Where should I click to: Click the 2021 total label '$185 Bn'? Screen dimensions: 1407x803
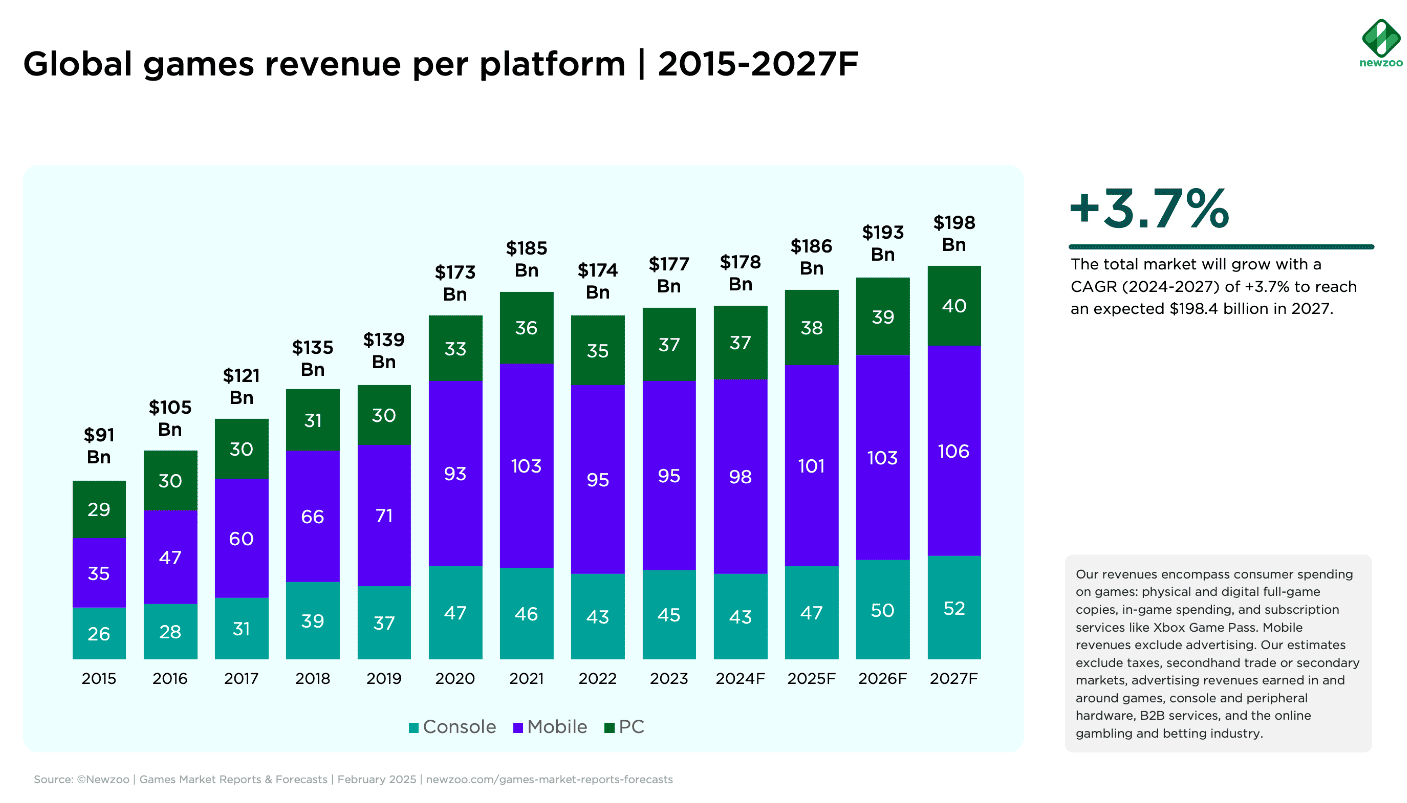click(x=527, y=259)
